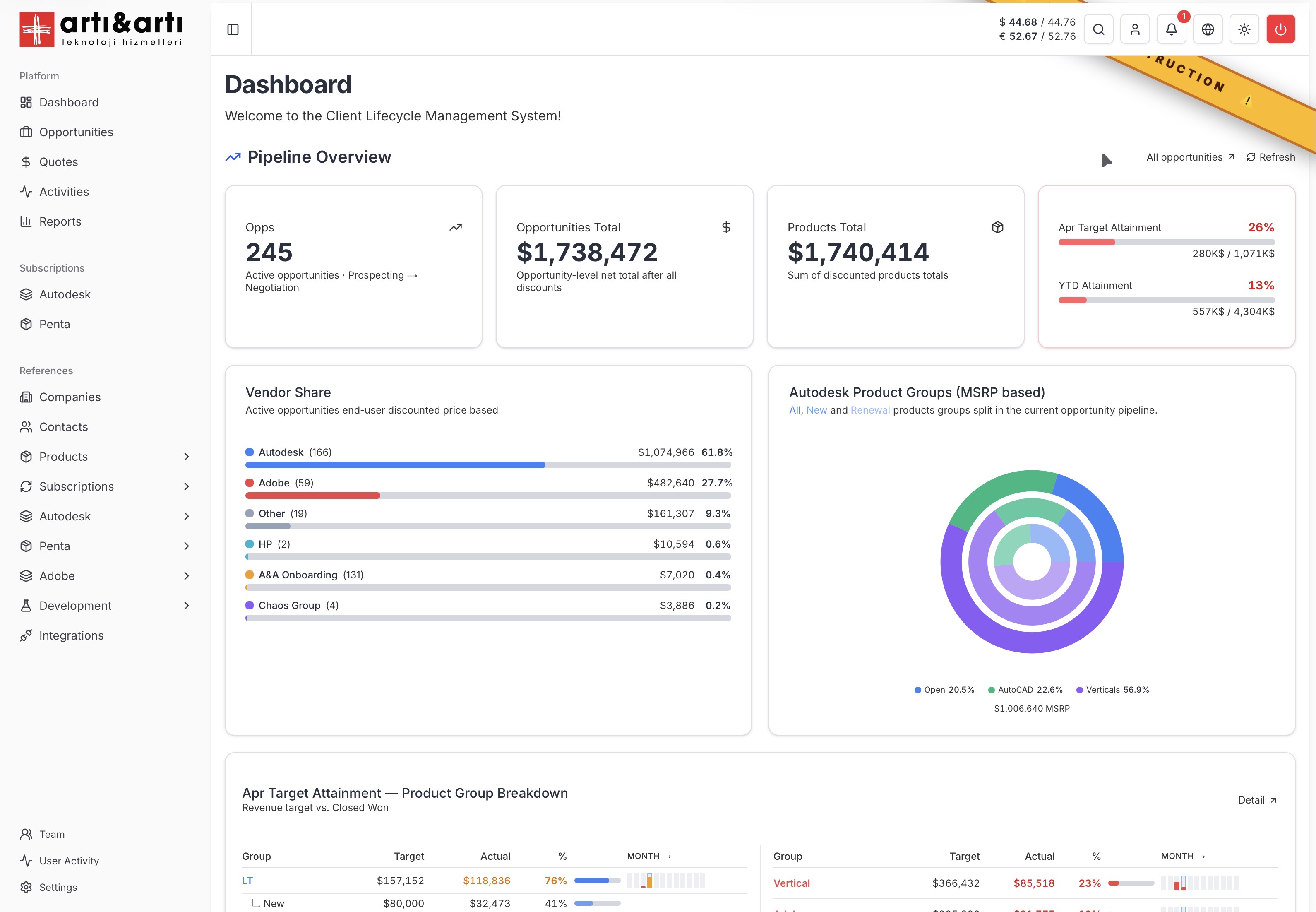Screen dimensions: 1316x912
Task: Toggle the light/dark theme sun icon
Action: (x=1244, y=29)
